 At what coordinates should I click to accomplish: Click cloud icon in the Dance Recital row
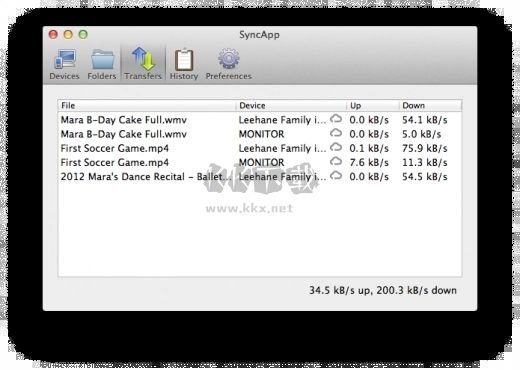336,175
